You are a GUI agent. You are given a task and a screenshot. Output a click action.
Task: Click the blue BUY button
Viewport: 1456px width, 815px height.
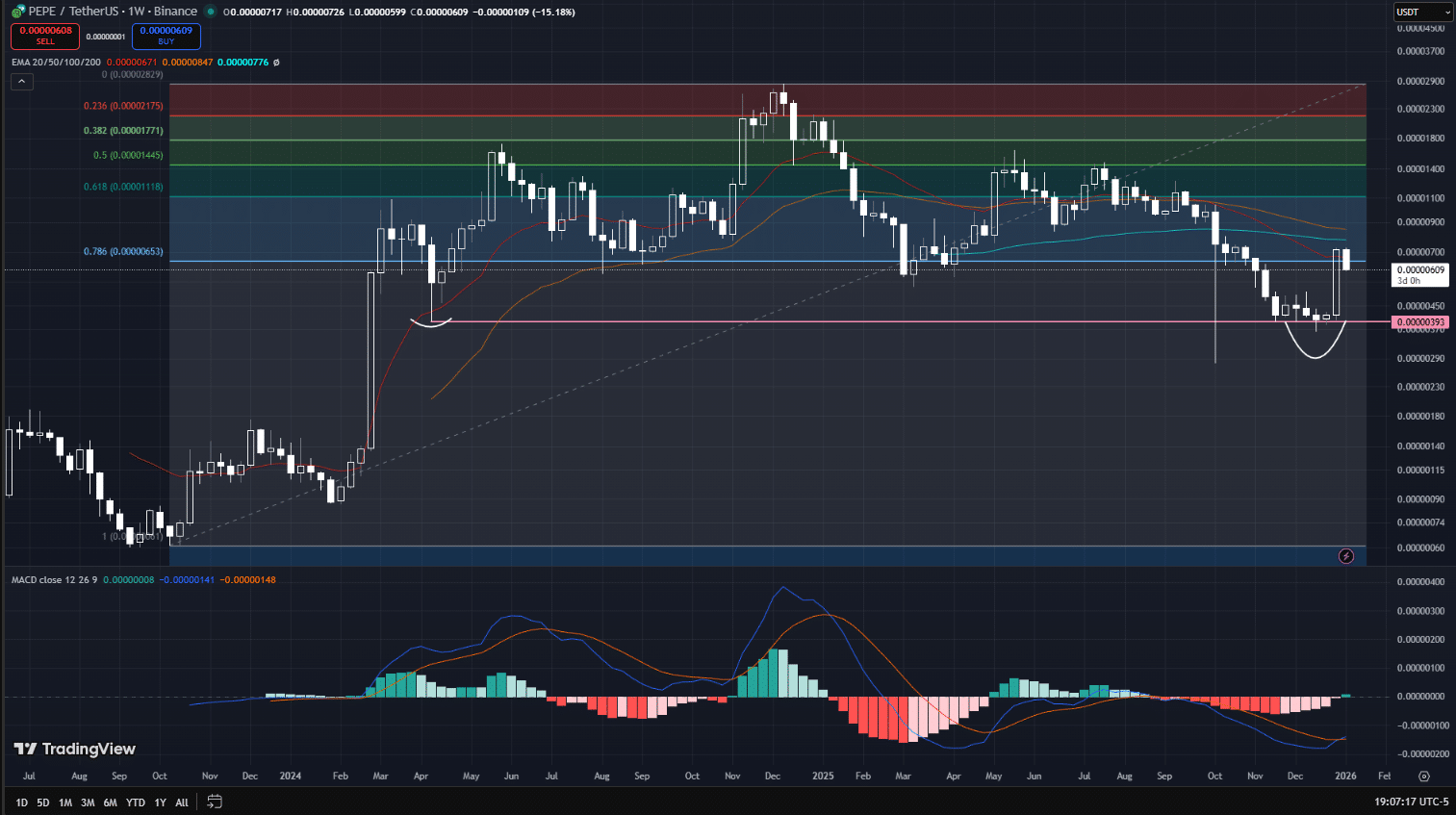coord(165,34)
